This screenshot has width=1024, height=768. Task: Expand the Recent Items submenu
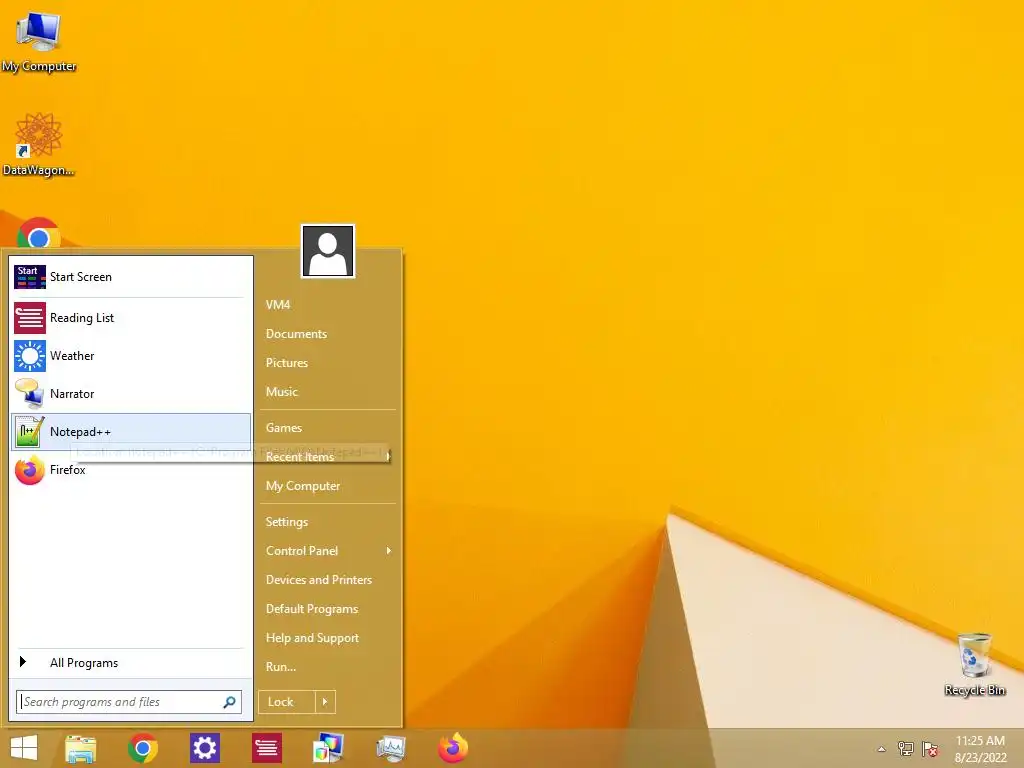pos(328,456)
